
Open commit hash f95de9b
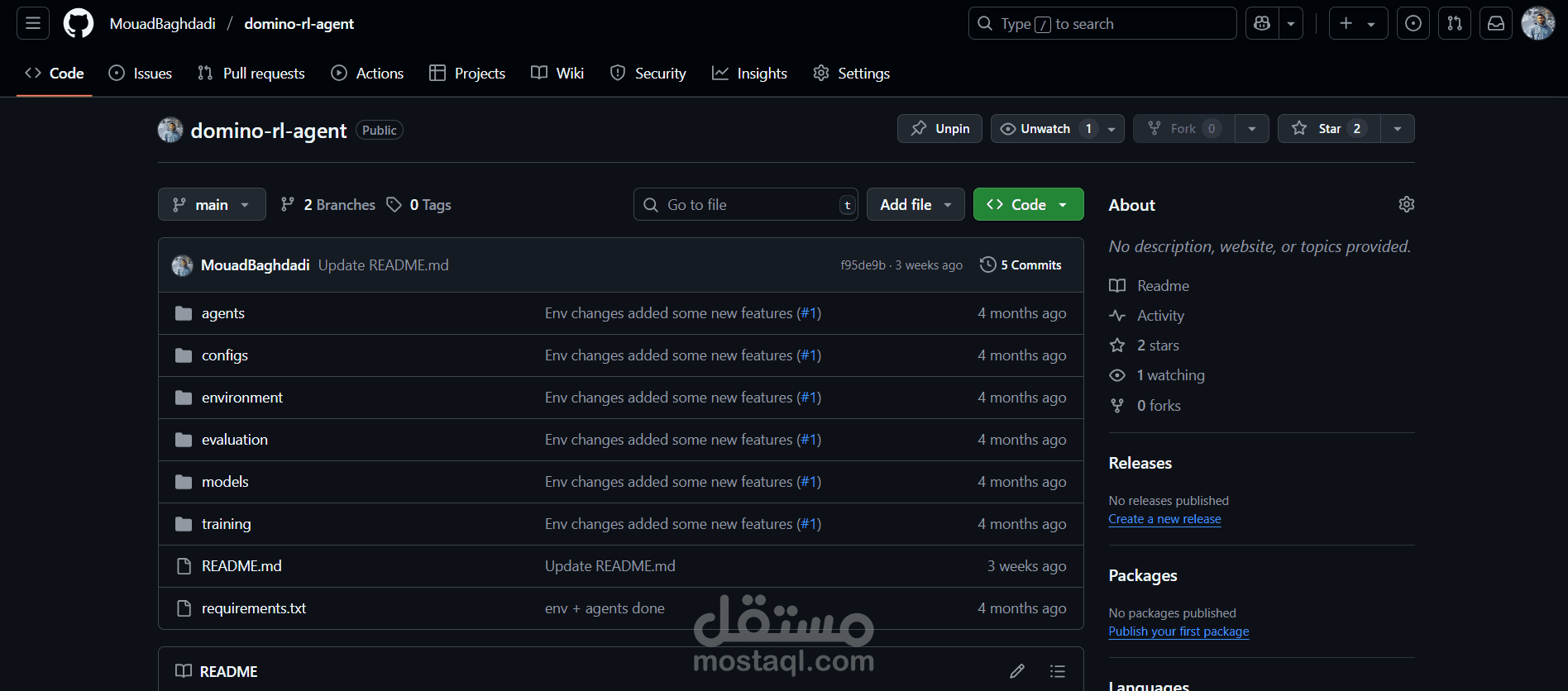point(863,265)
